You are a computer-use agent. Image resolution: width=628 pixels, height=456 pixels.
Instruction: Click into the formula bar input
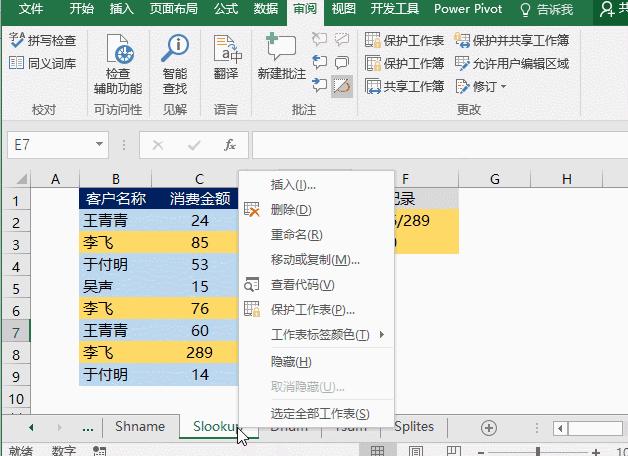(440, 145)
